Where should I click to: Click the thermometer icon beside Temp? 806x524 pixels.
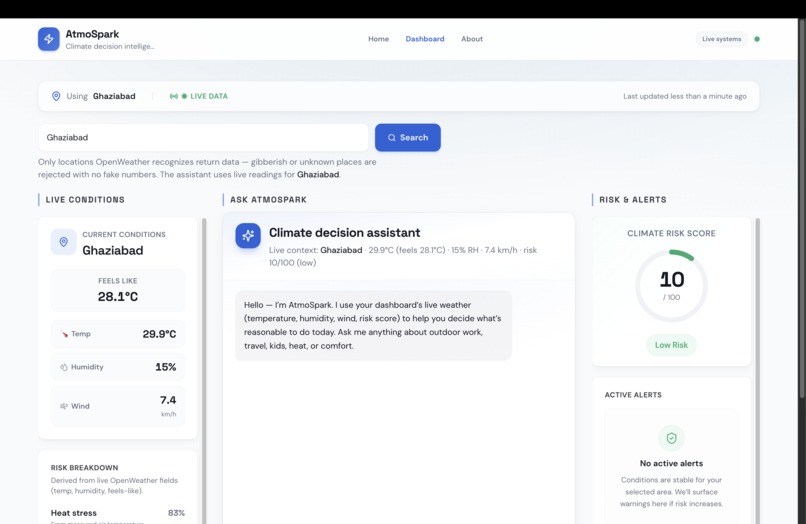64,334
